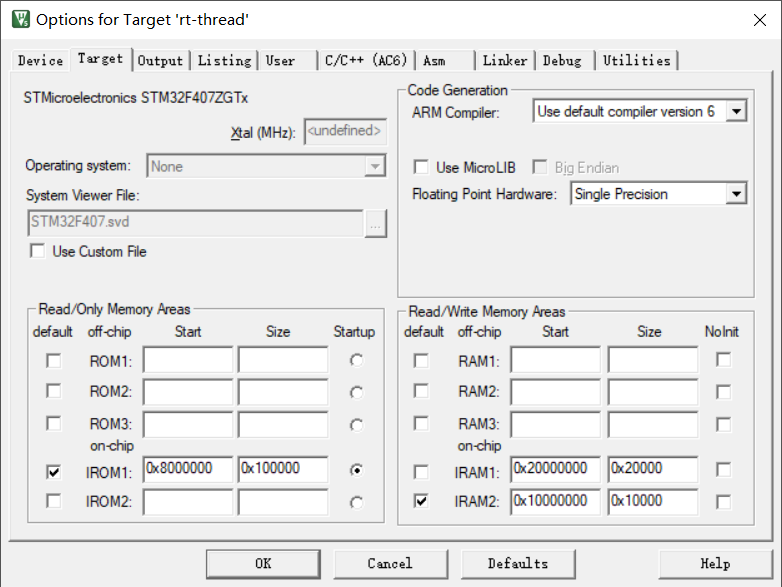Click the RAM1 Start field
Image resolution: width=782 pixels, height=587 pixels.
[x=556, y=360]
